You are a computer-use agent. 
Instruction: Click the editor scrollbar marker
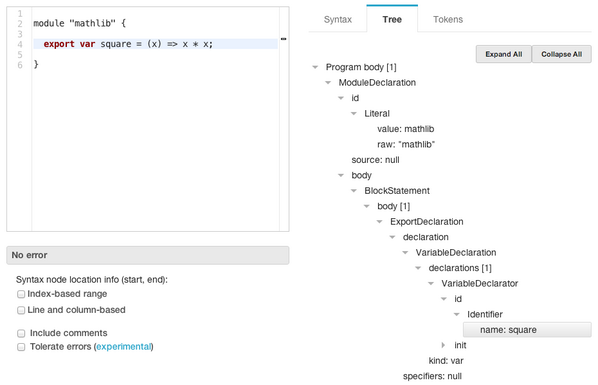pyautogui.click(x=283, y=39)
